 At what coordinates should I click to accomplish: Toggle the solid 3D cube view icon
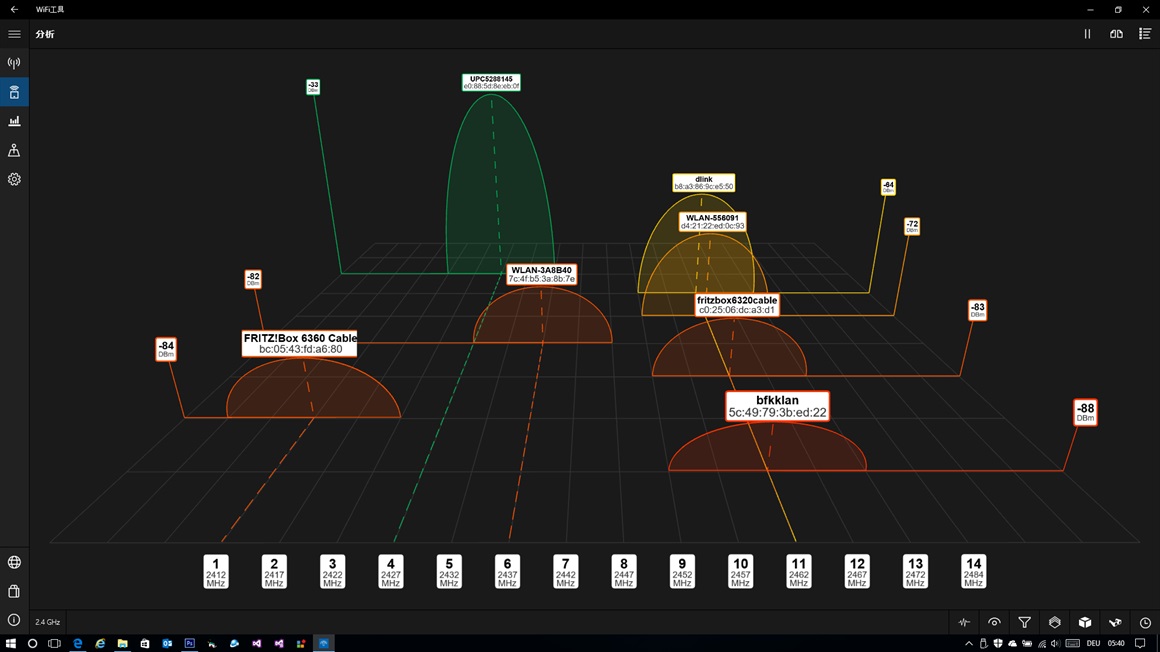tap(1085, 622)
